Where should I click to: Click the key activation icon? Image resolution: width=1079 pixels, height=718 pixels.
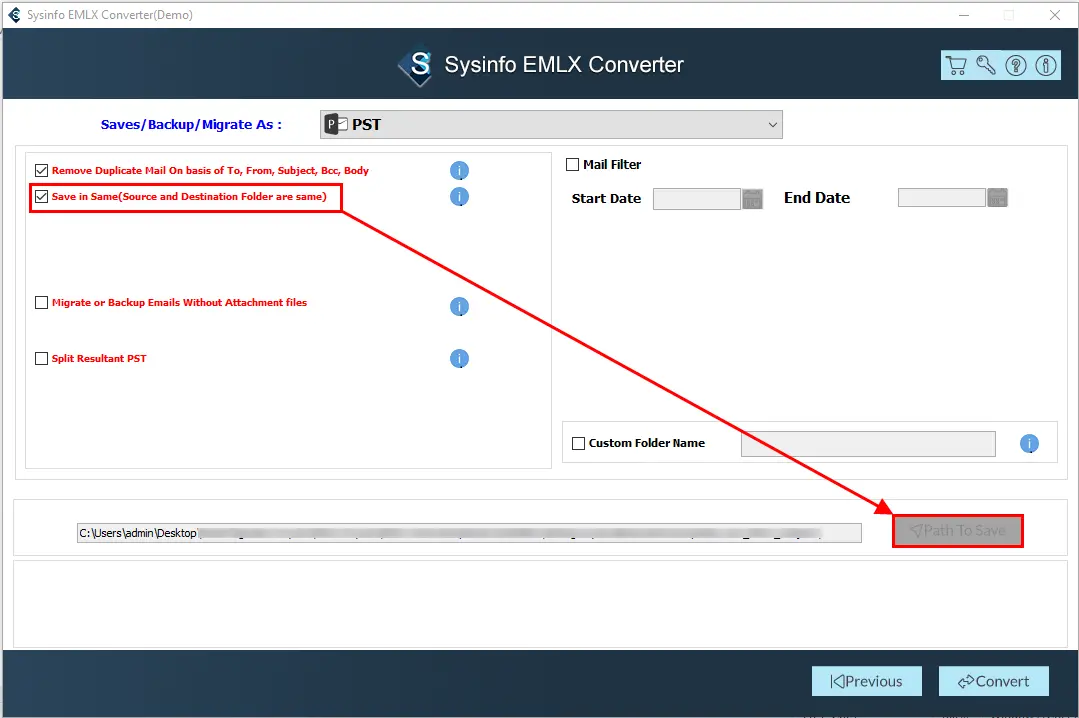(986, 65)
